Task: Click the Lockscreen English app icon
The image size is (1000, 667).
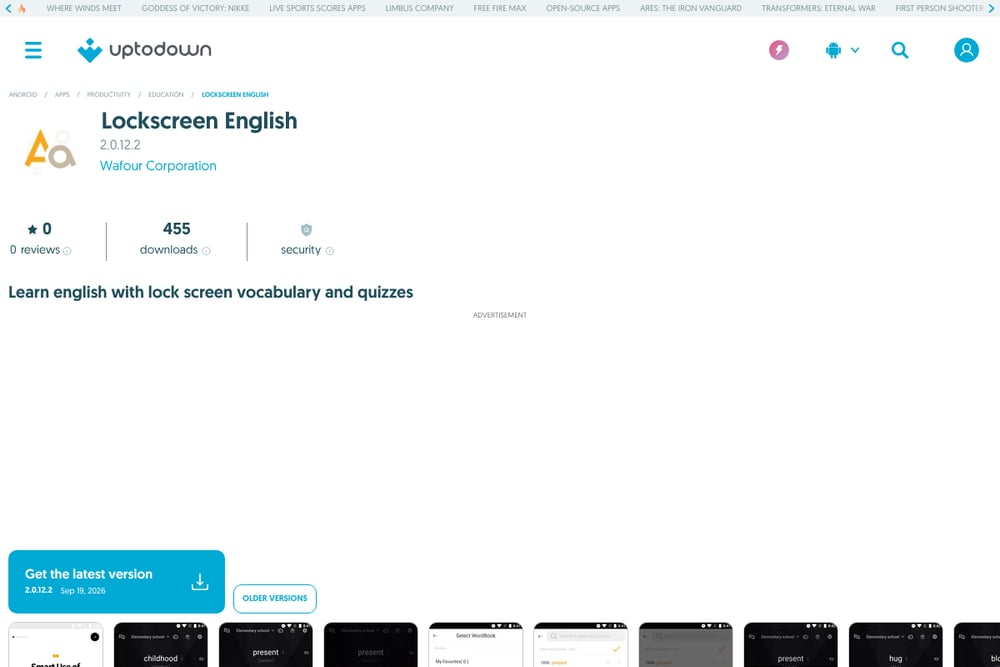Action: click(50, 150)
